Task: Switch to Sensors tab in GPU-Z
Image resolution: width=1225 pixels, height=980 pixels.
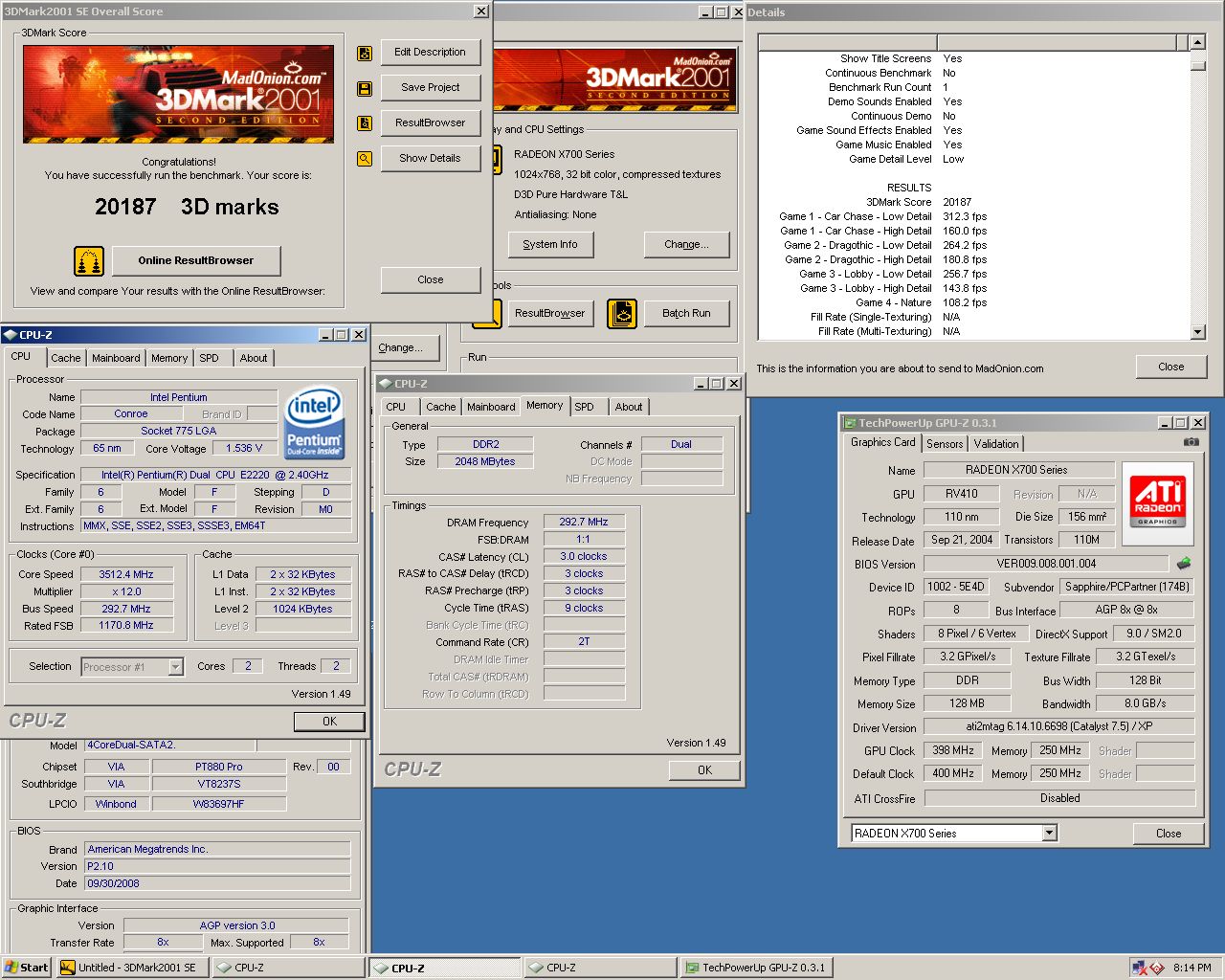Action: point(945,444)
